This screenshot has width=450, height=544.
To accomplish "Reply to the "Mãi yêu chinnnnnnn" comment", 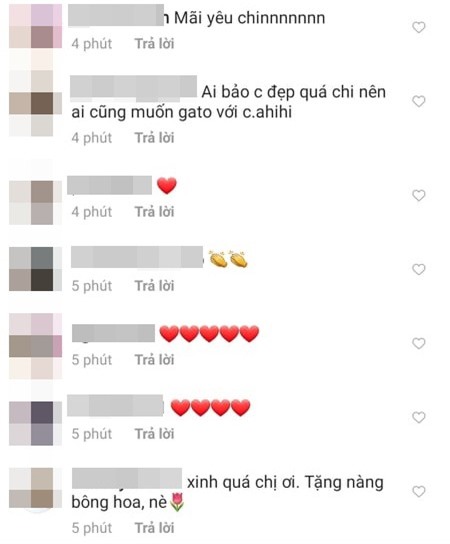I will pyautogui.click(x=154, y=44).
